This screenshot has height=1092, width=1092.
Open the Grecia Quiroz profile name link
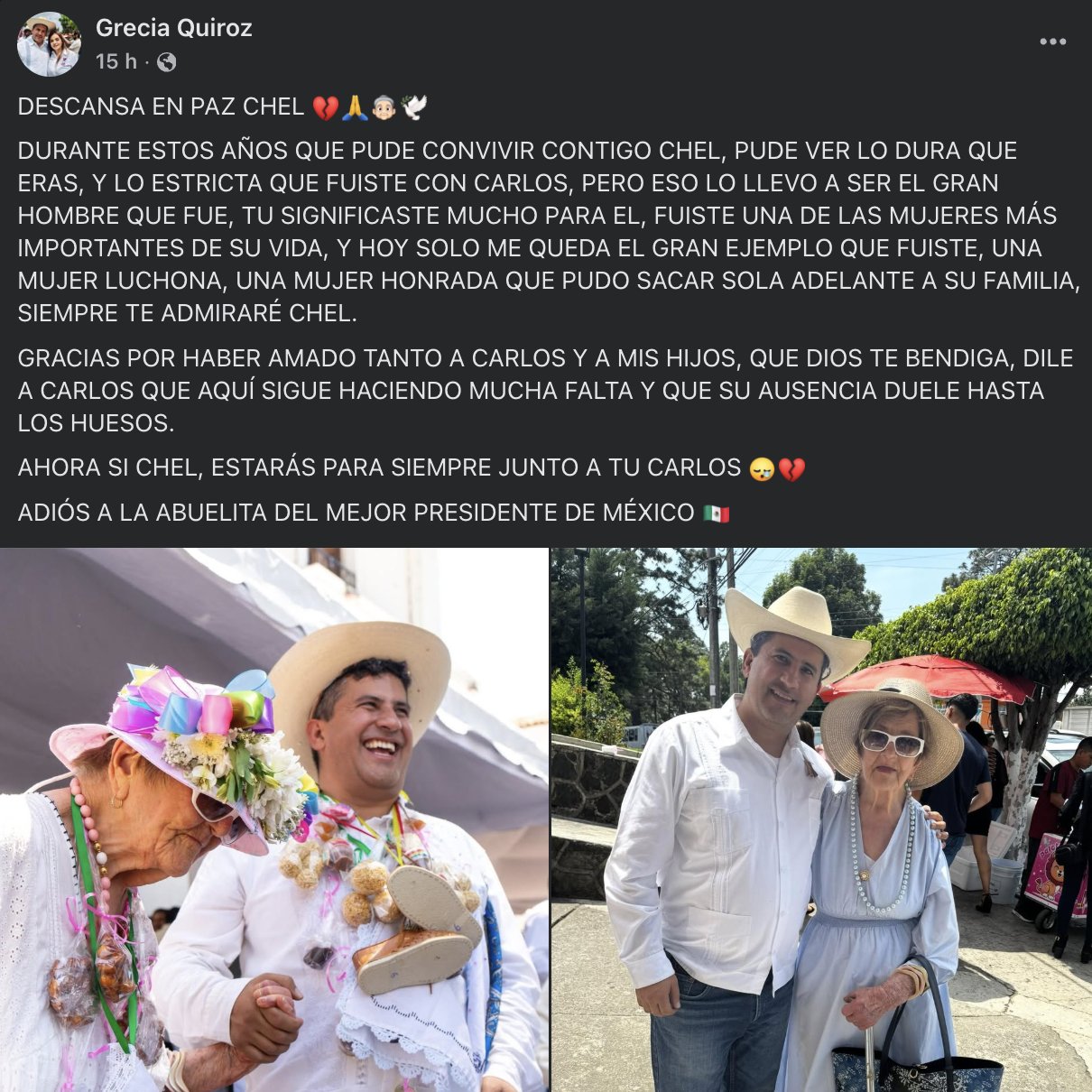174,28
